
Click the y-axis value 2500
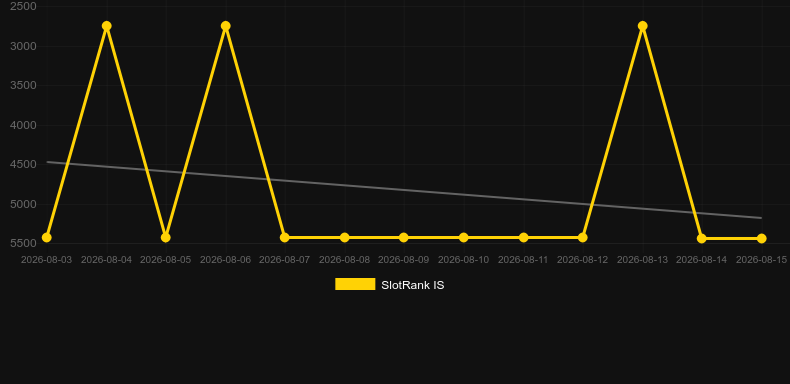24,7
